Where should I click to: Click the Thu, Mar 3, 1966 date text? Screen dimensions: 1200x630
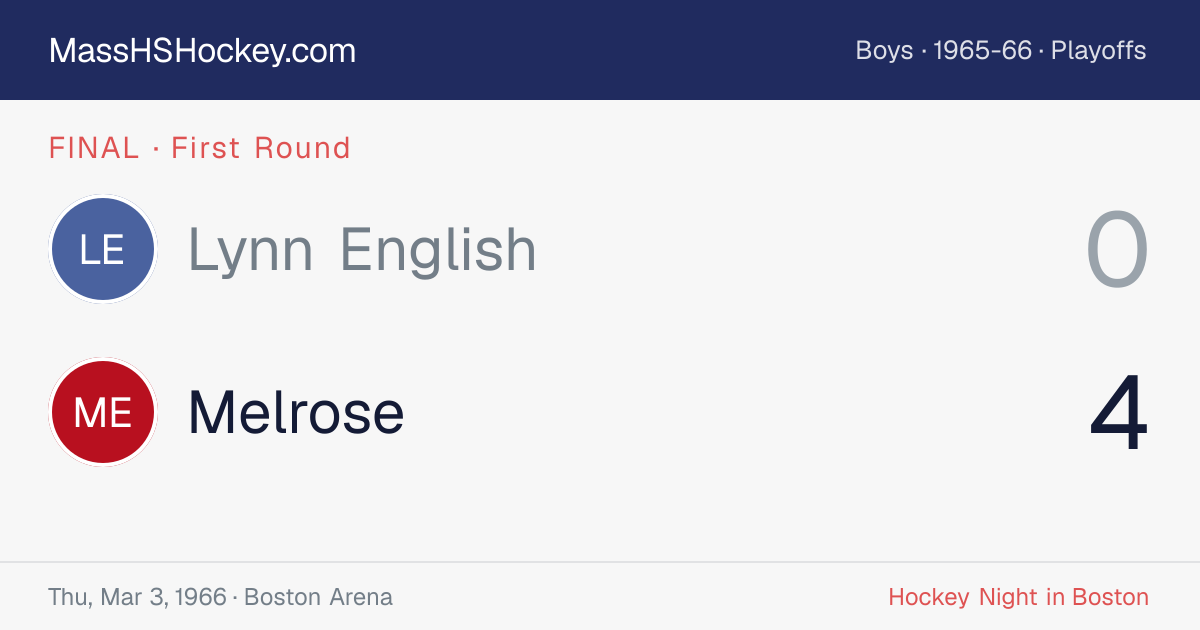pos(137,597)
